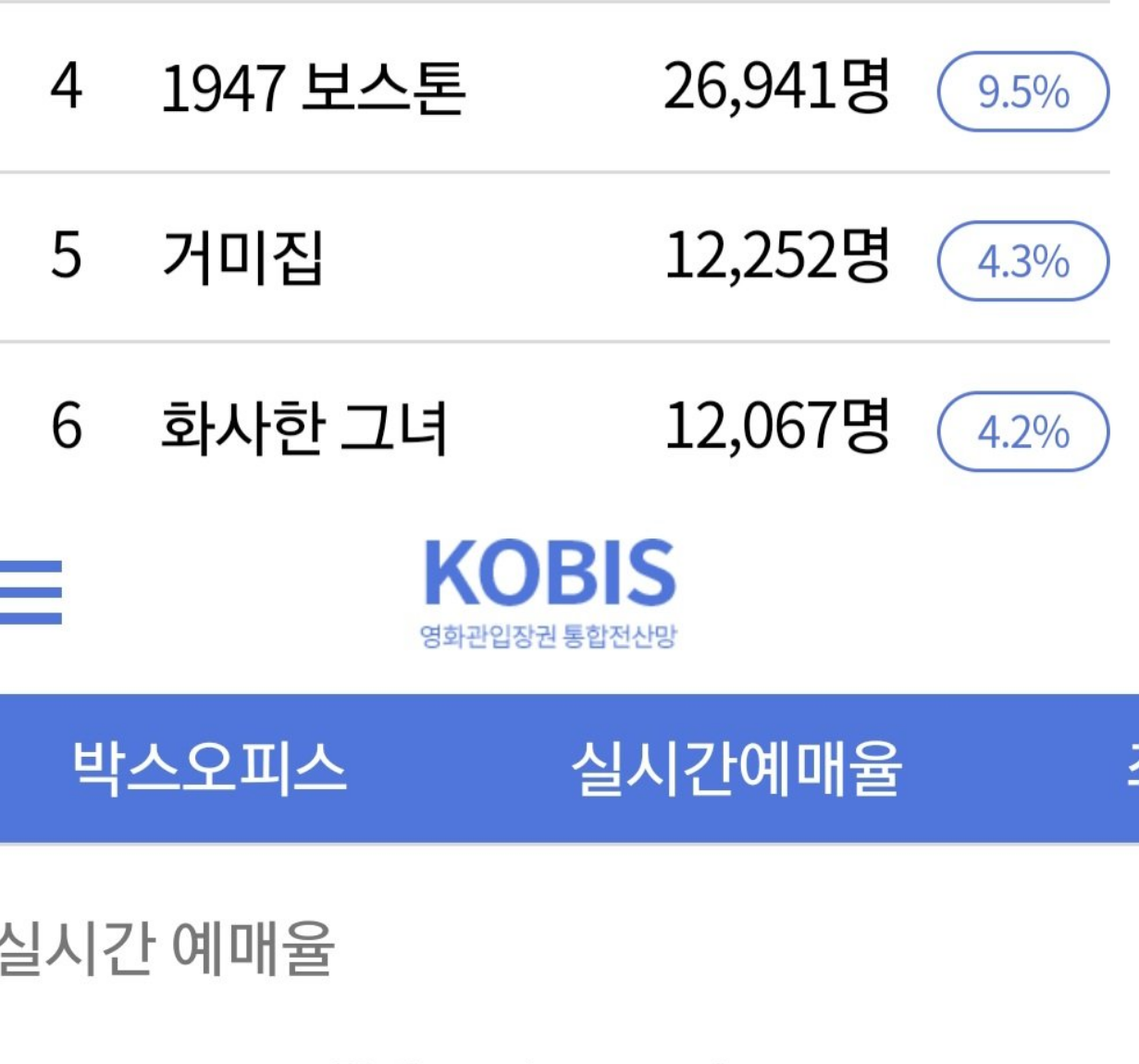Viewport: 1139px width, 1064px height.
Task: Click the blank space right of KOBIS logo
Action: (x=907, y=592)
